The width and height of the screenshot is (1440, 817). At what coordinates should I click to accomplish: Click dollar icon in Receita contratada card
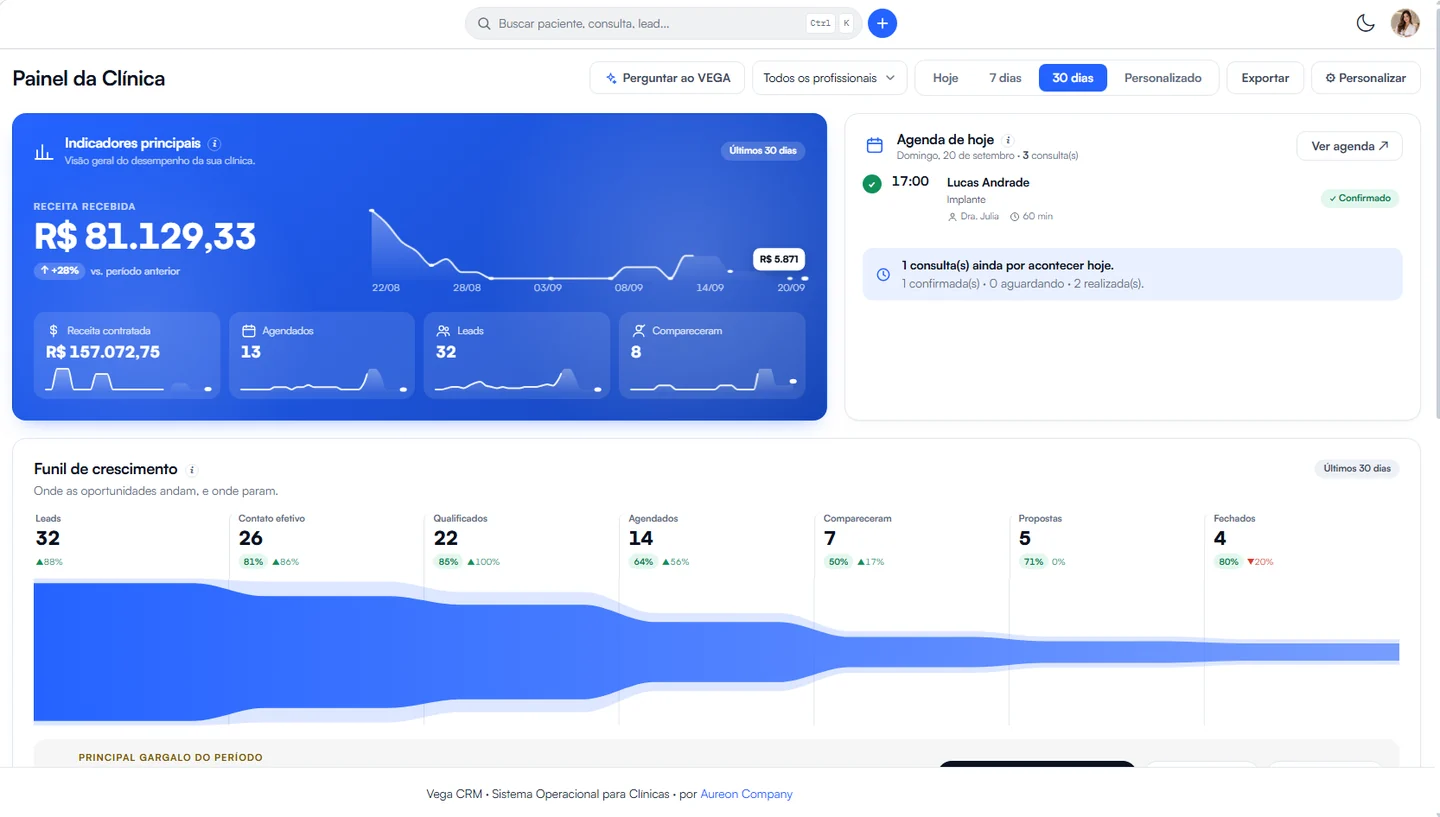tap(53, 330)
